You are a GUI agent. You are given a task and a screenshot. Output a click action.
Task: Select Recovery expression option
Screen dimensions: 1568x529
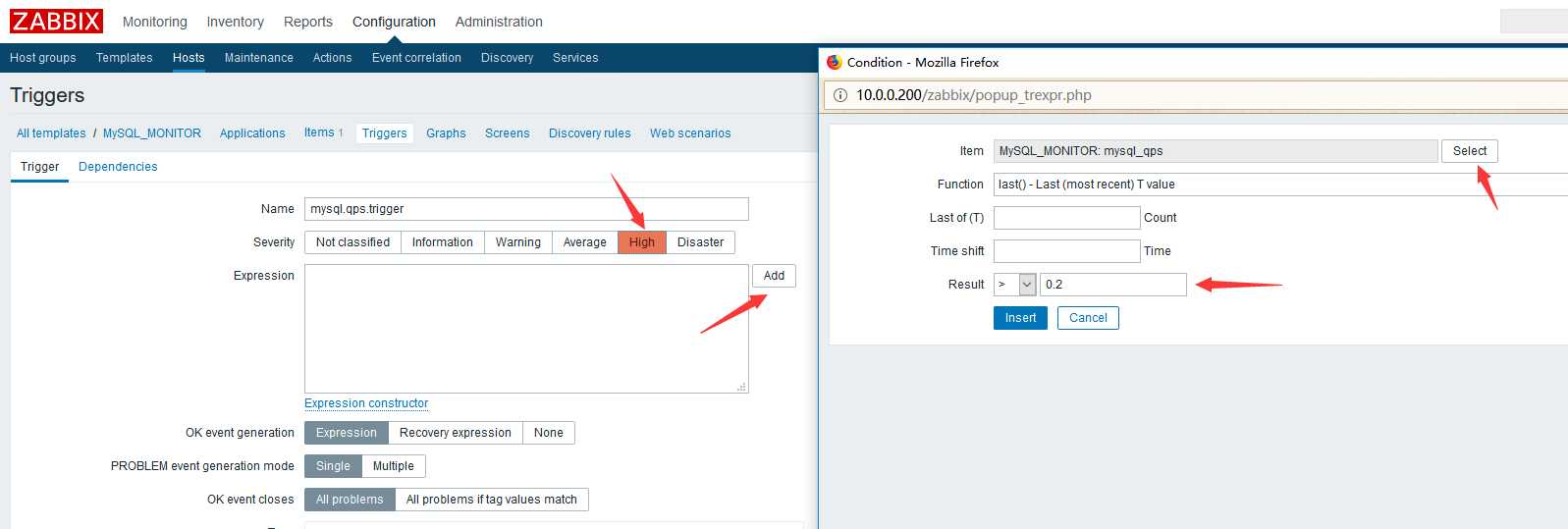click(455, 433)
